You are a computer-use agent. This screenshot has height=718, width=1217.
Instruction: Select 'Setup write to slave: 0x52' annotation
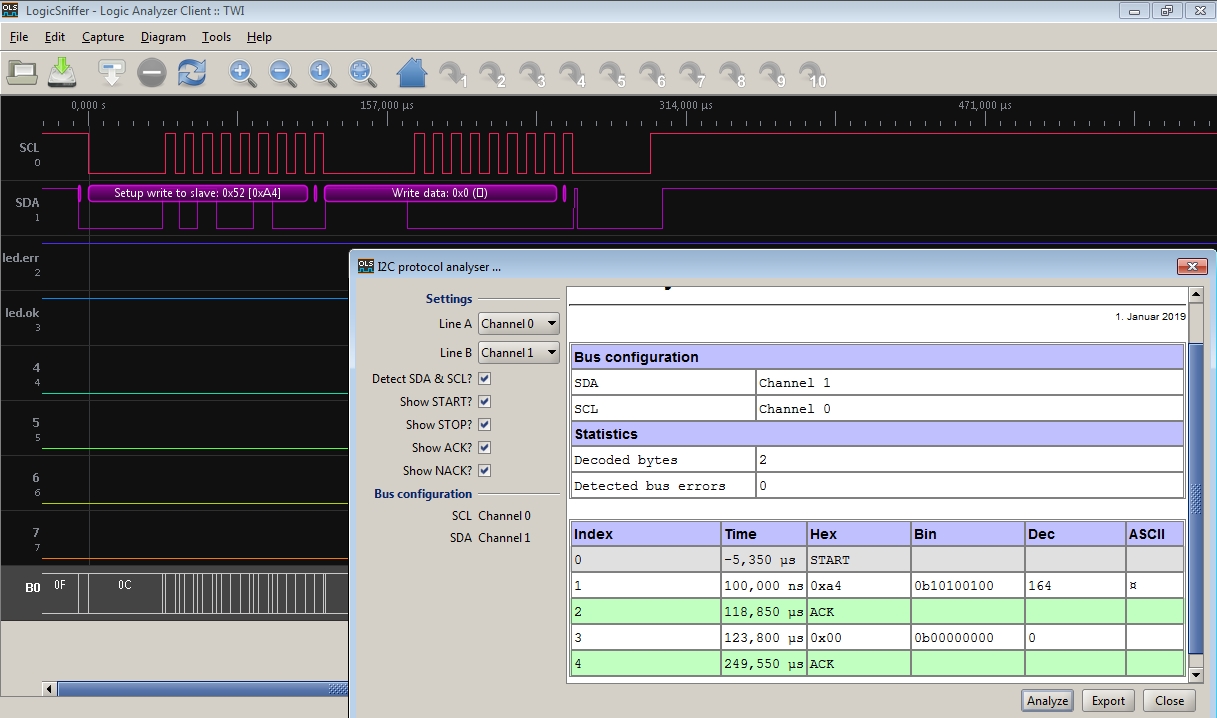point(198,193)
